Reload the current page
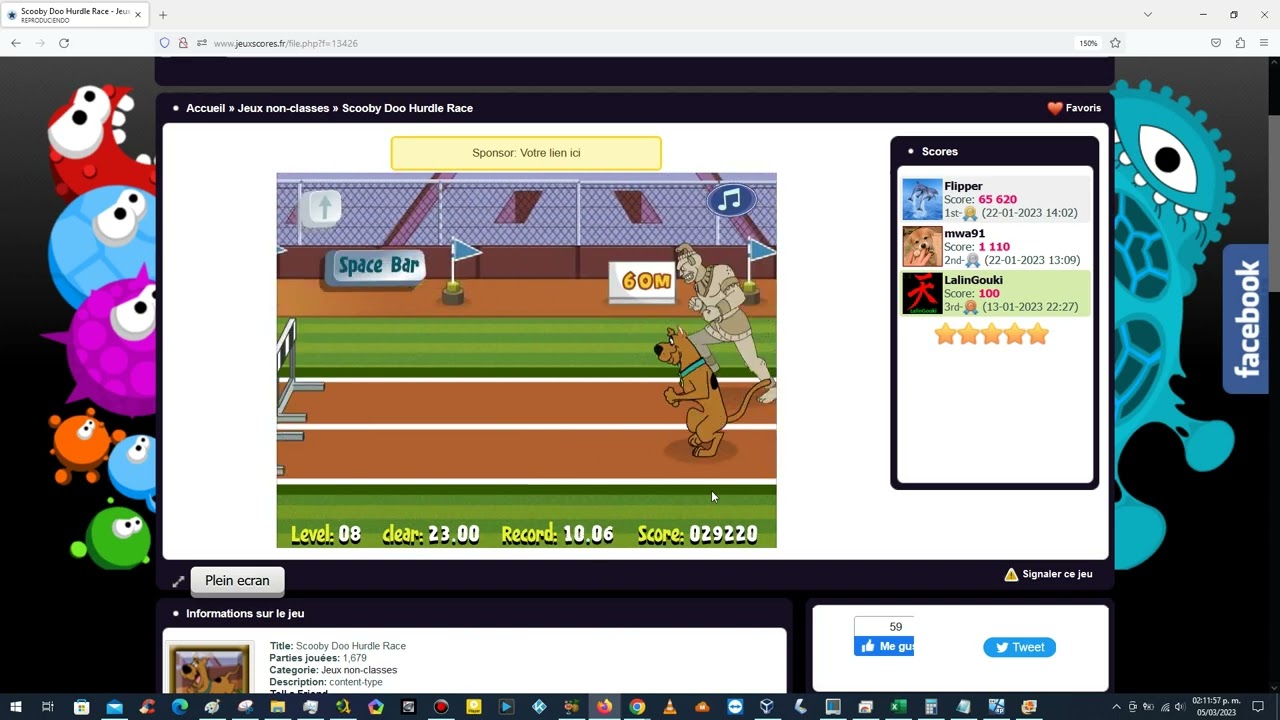 coord(64,43)
